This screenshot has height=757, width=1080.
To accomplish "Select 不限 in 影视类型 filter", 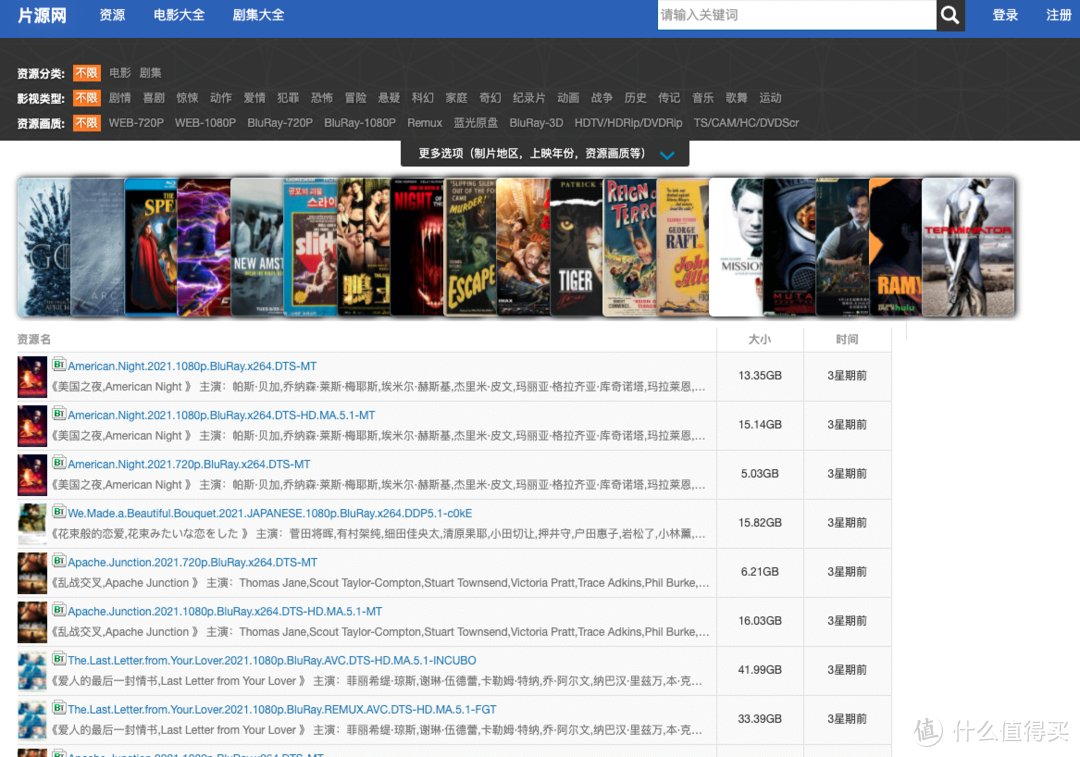I will pos(87,98).
